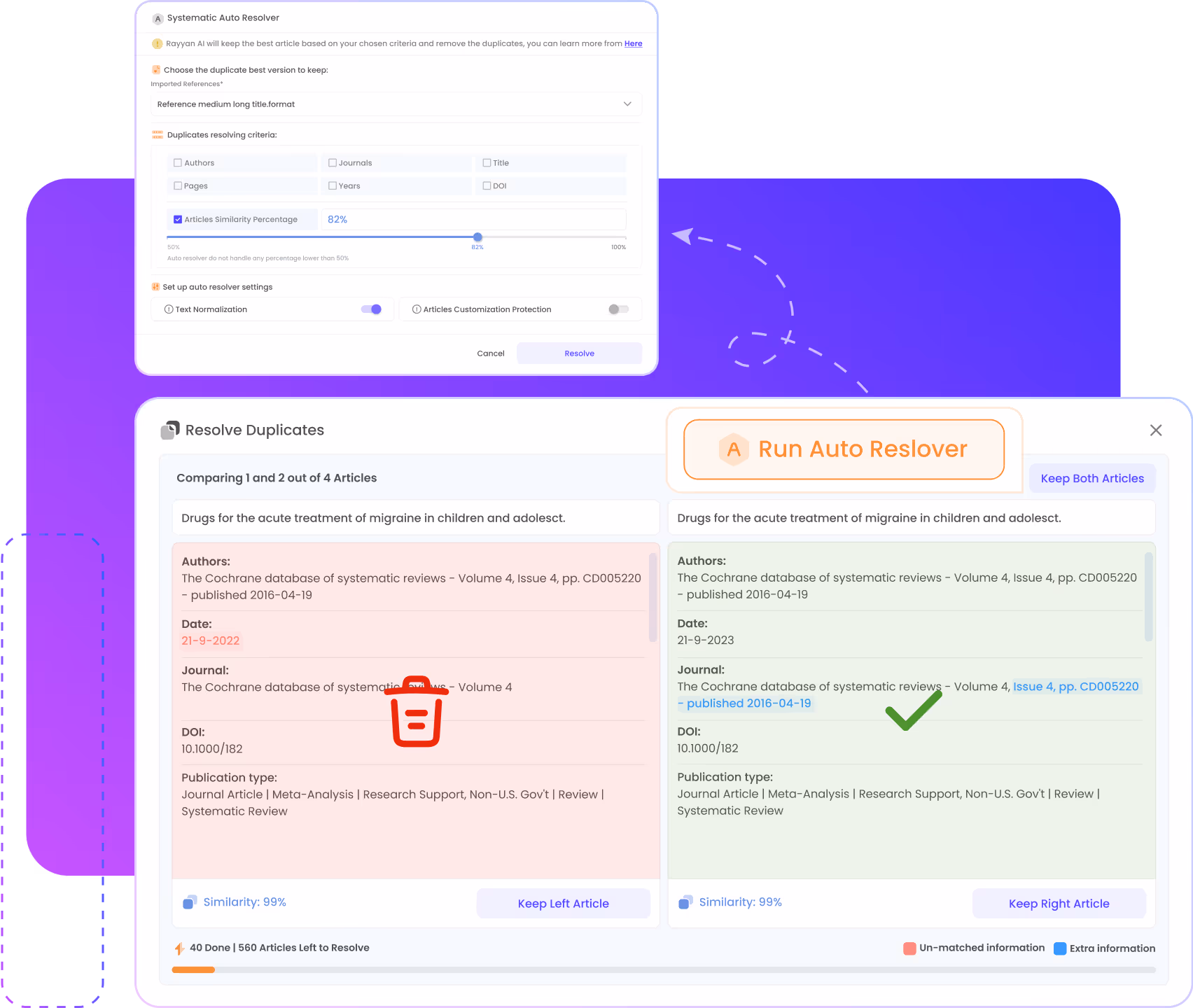The width and height of the screenshot is (1193, 1008).
Task: Close the Resolve Duplicates dialog
Action: (x=1155, y=430)
